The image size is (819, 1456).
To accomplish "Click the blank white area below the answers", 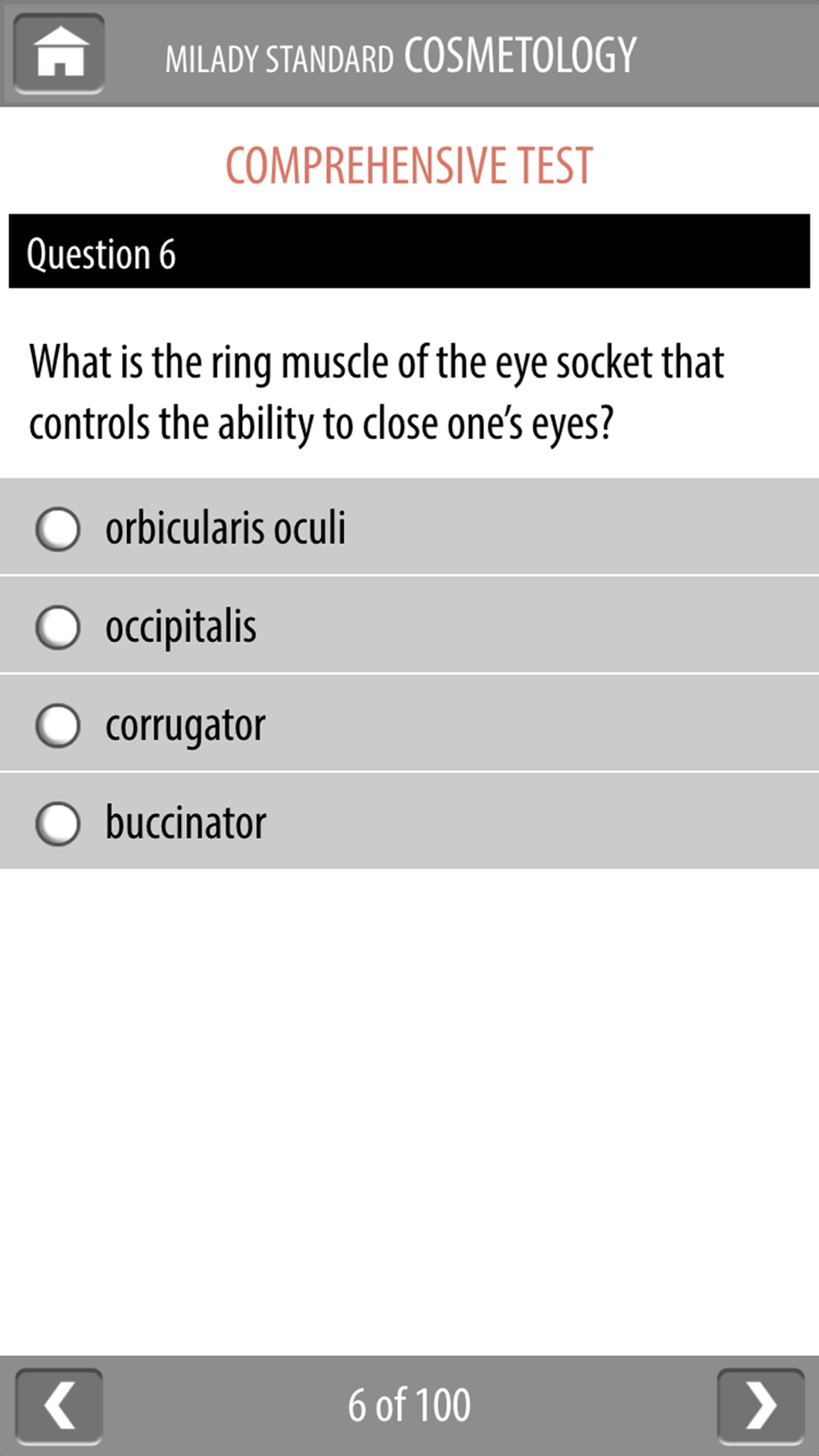I will coord(409,1106).
